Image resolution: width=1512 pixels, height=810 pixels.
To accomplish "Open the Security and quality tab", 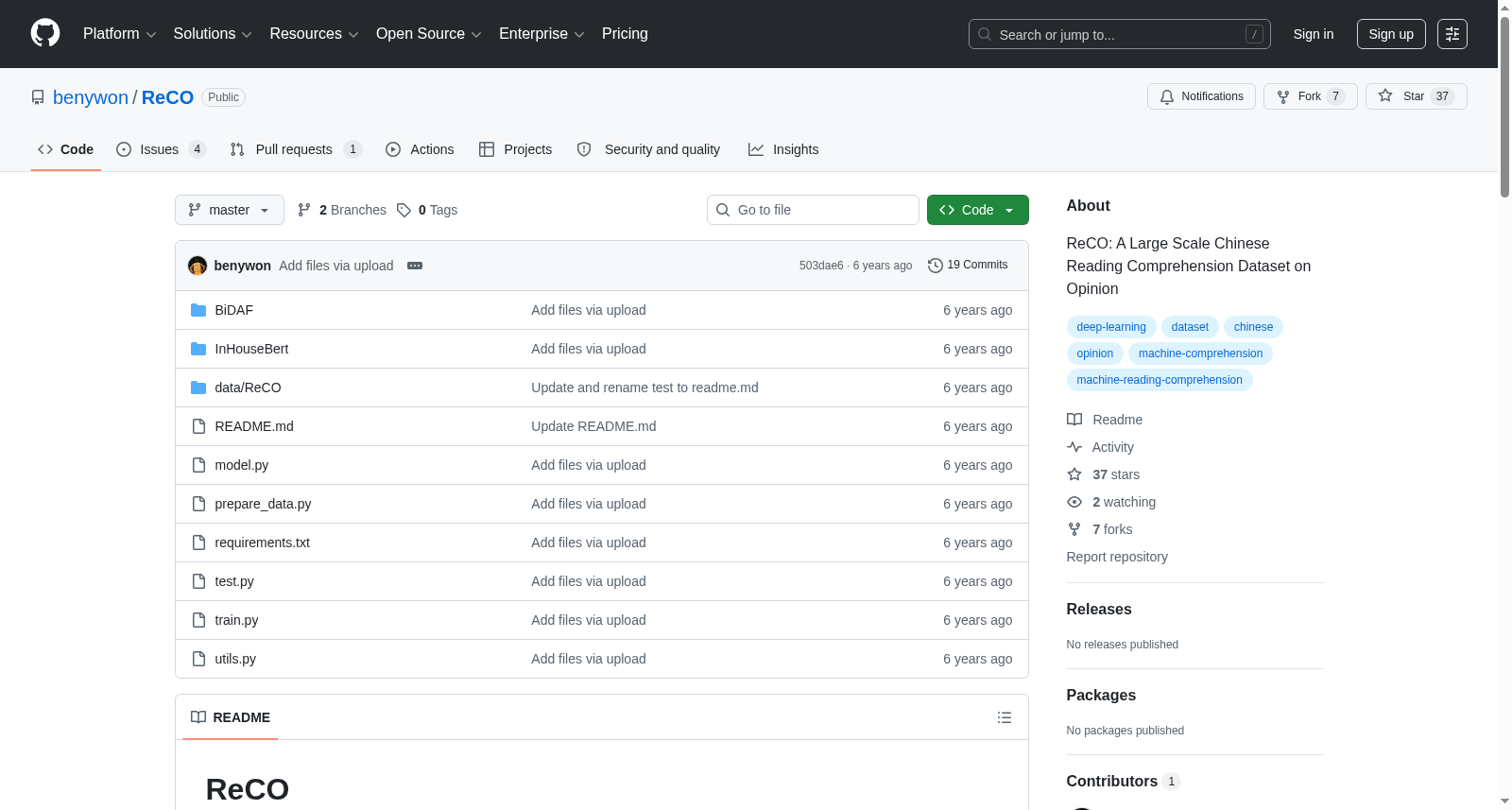I will click(x=648, y=149).
